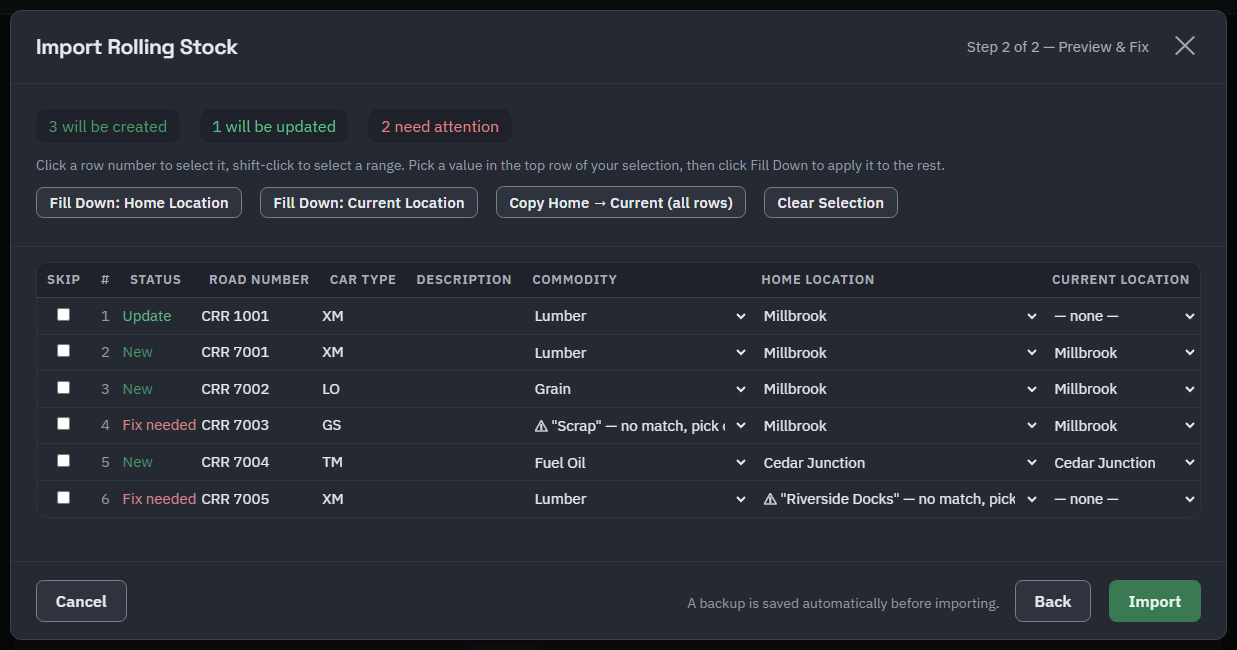The height and width of the screenshot is (650, 1237).
Task: Open Cedar Junction current location dropdown
Action: (1124, 463)
